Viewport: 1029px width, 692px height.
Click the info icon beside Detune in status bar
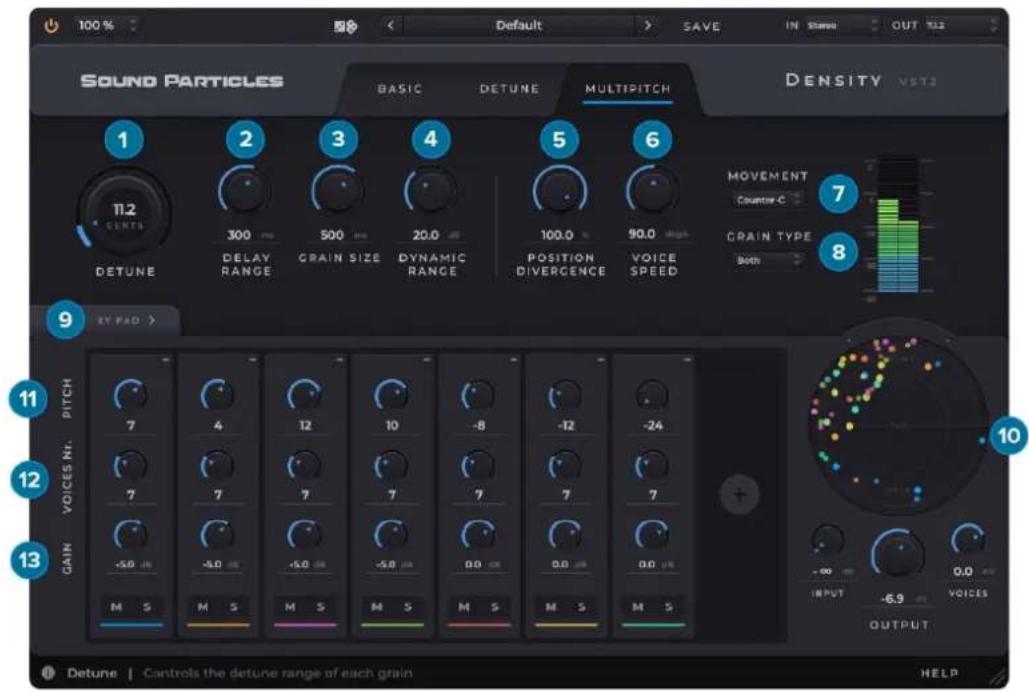48,673
